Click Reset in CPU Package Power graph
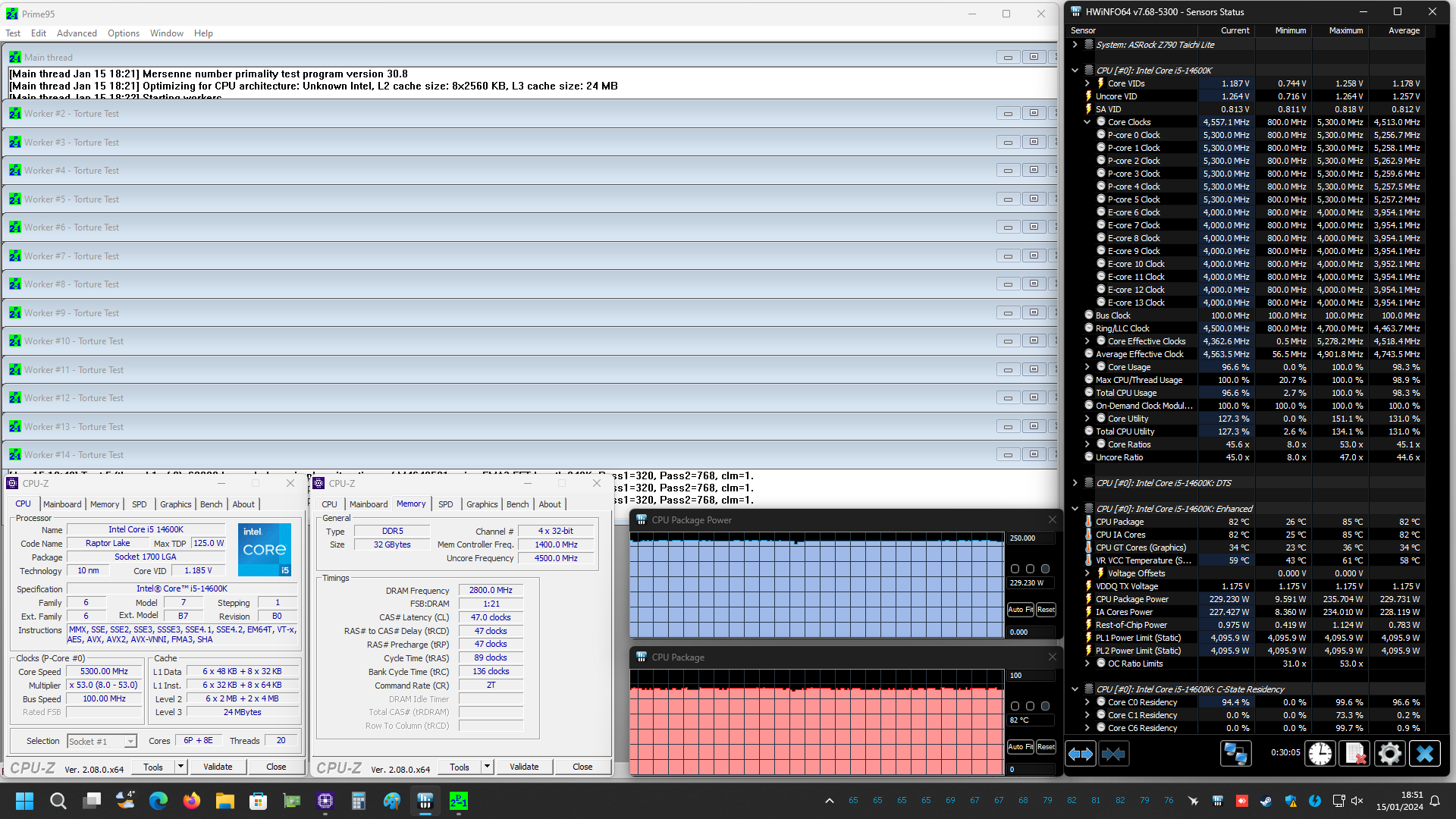 tap(1046, 610)
